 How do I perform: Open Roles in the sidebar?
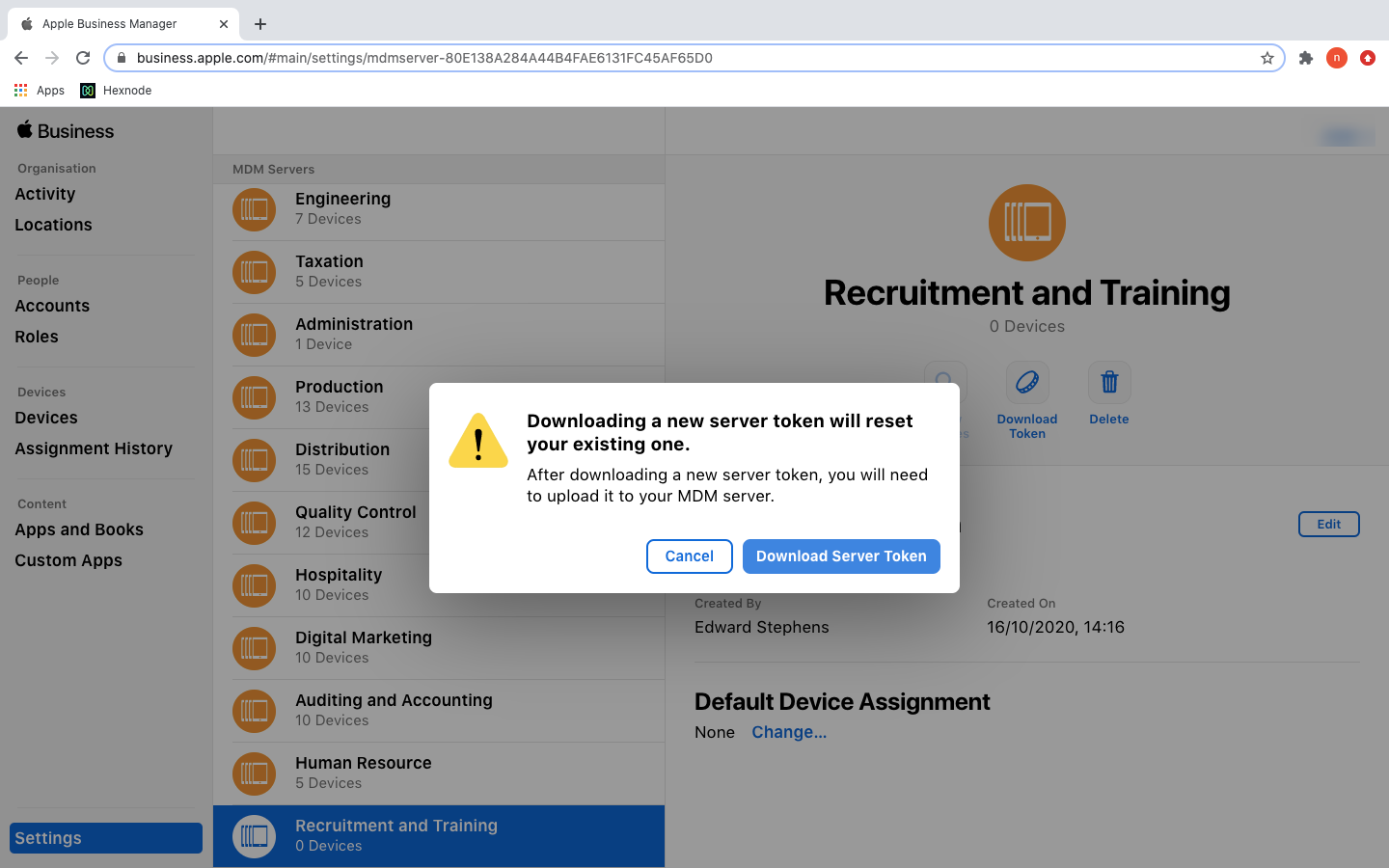(x=37, y=337)
